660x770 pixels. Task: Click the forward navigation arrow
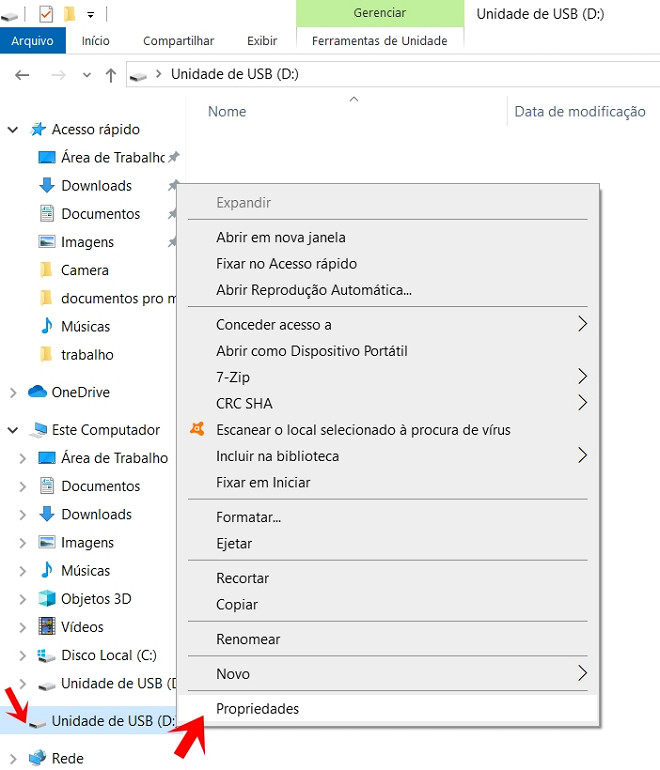click(x=58, y=75)
